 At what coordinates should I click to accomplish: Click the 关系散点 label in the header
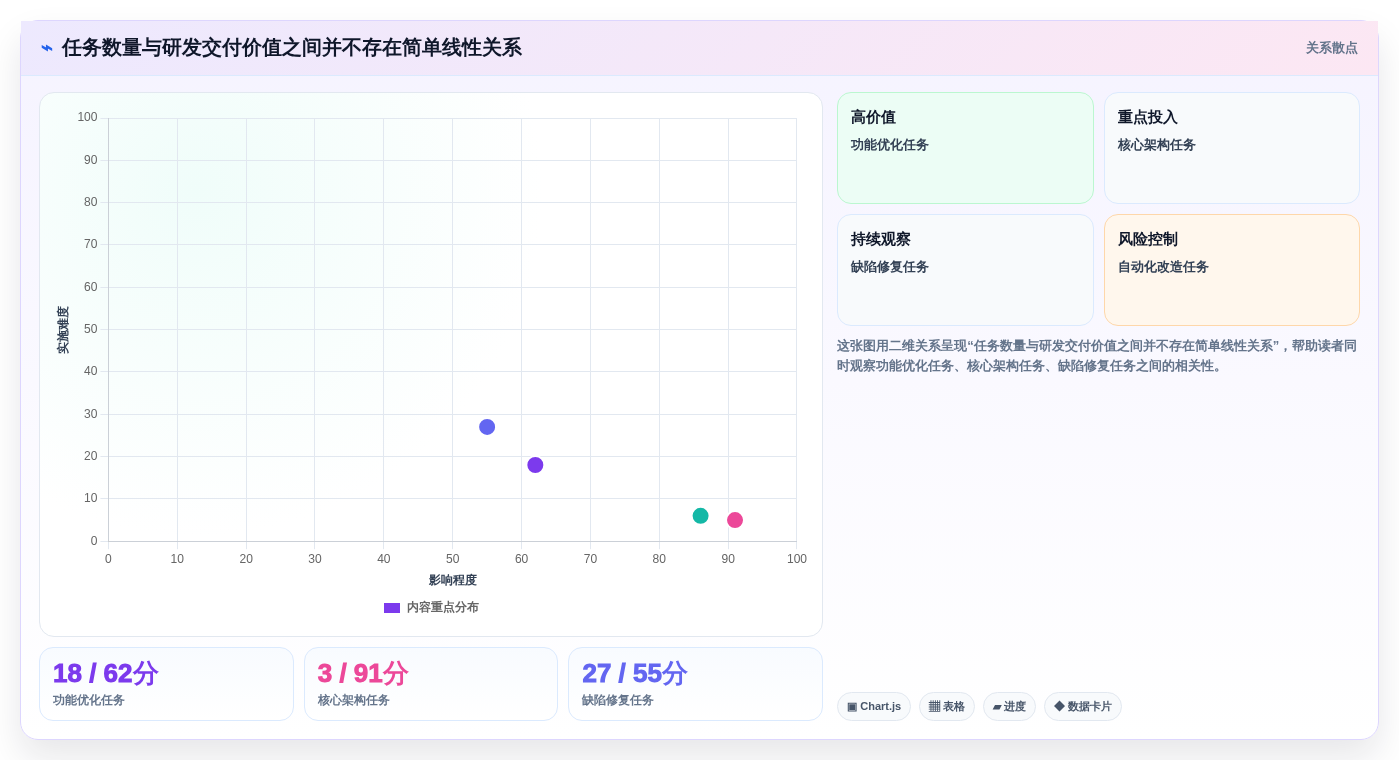[x=1331, y=48]
